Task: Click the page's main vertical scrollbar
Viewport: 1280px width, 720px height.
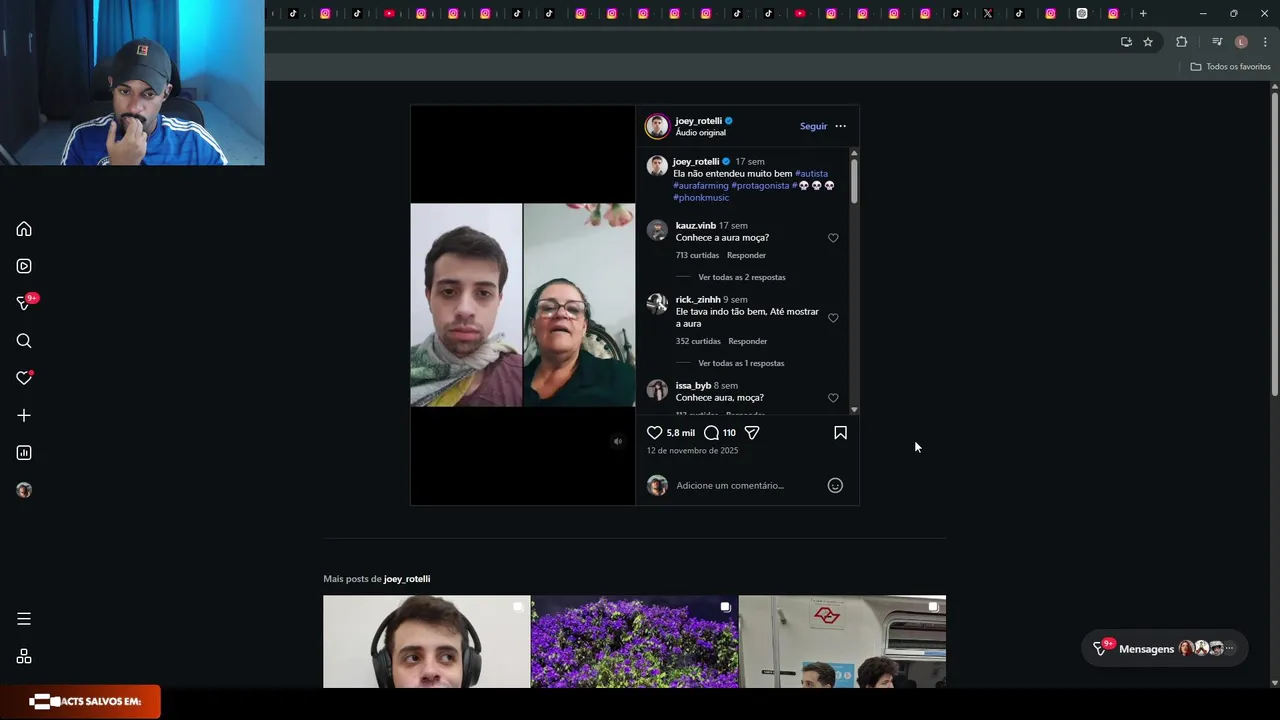Action: (1275, 245)
